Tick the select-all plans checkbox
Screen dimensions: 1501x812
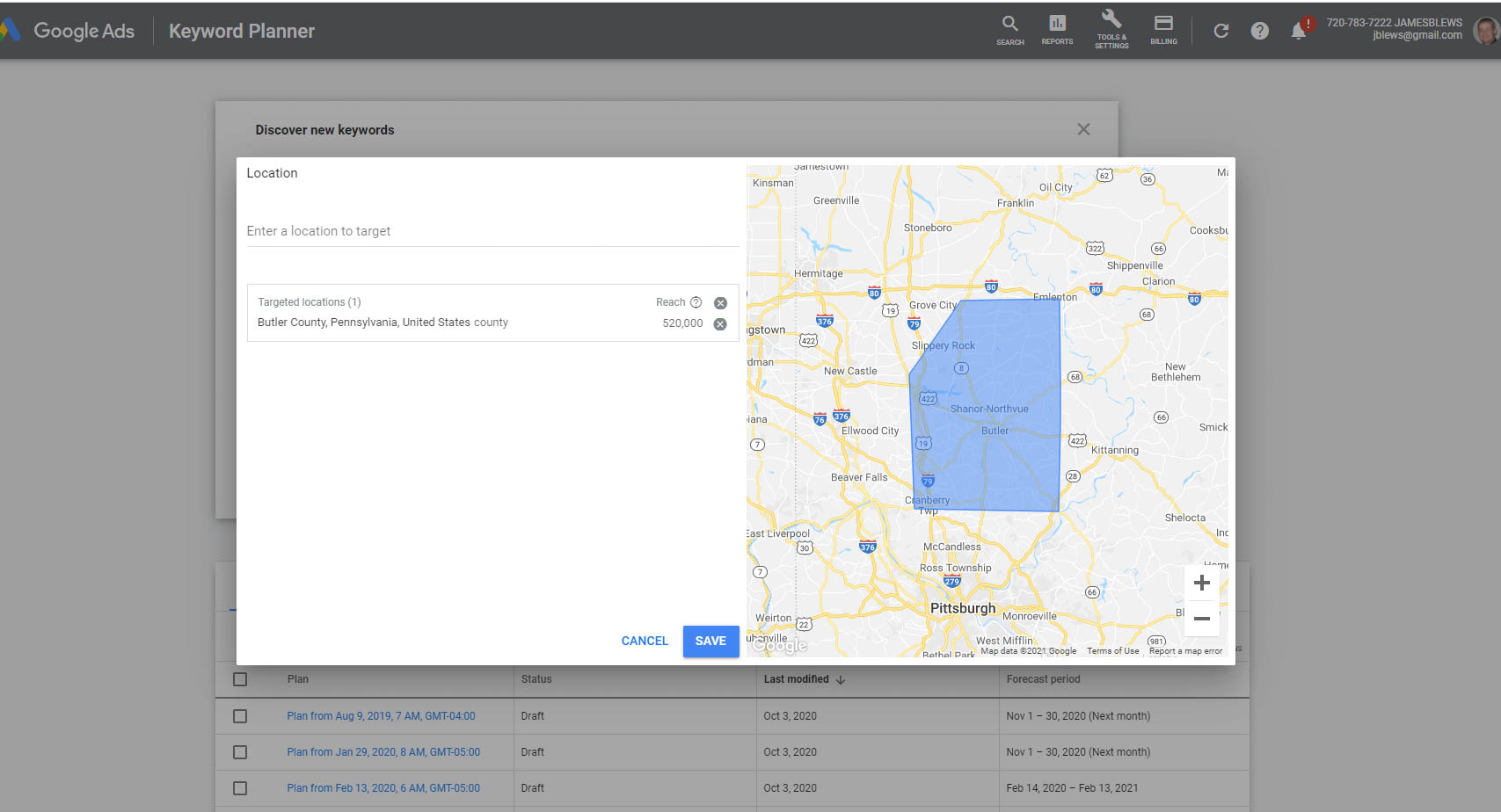click(x=240, y=679)
